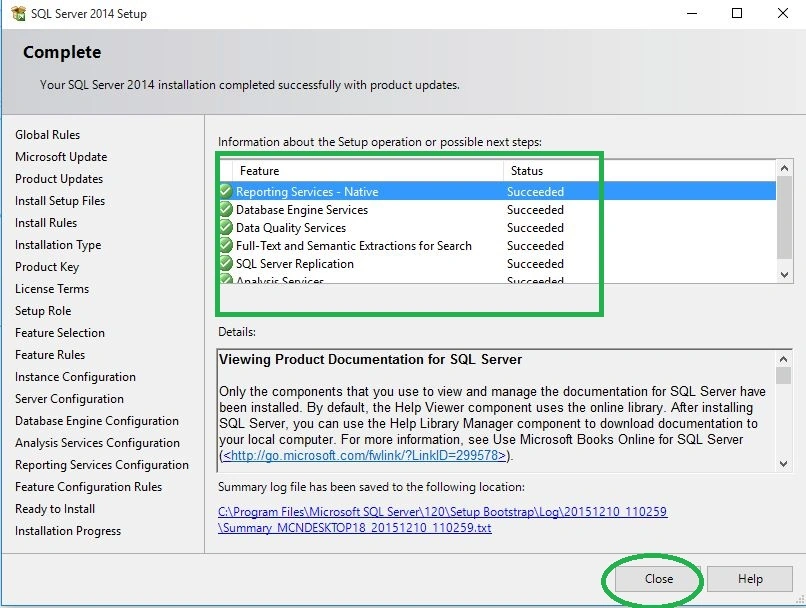
Task: Click up arrow of feature list scrollbar
Action: (784, 168)
